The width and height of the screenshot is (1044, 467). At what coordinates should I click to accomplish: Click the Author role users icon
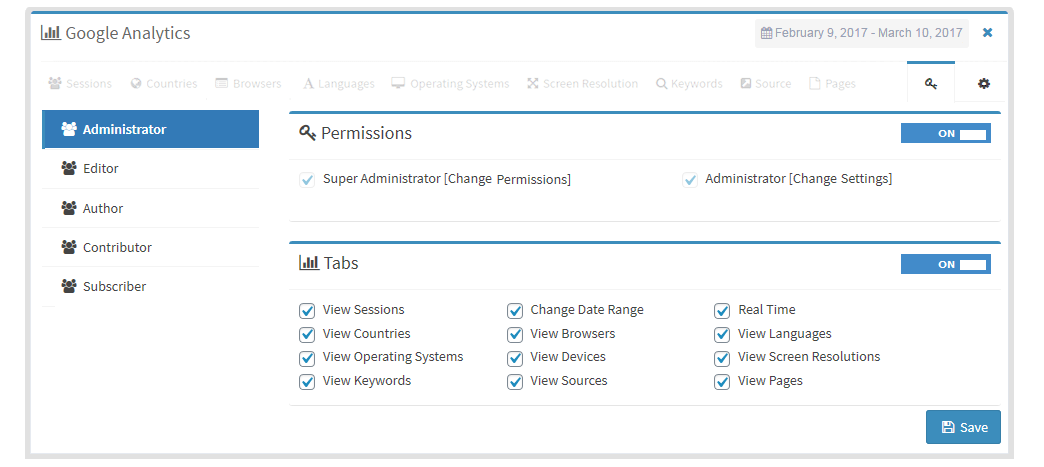[x=69, y=209]
